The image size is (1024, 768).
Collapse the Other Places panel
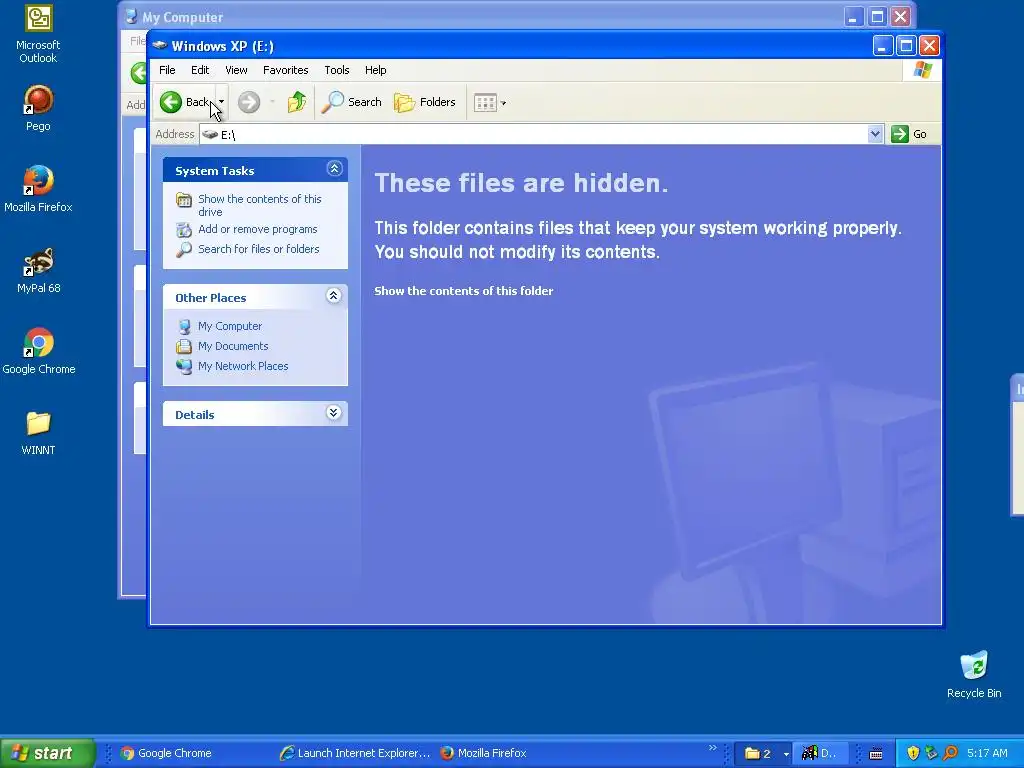click(x=333, y=296)
